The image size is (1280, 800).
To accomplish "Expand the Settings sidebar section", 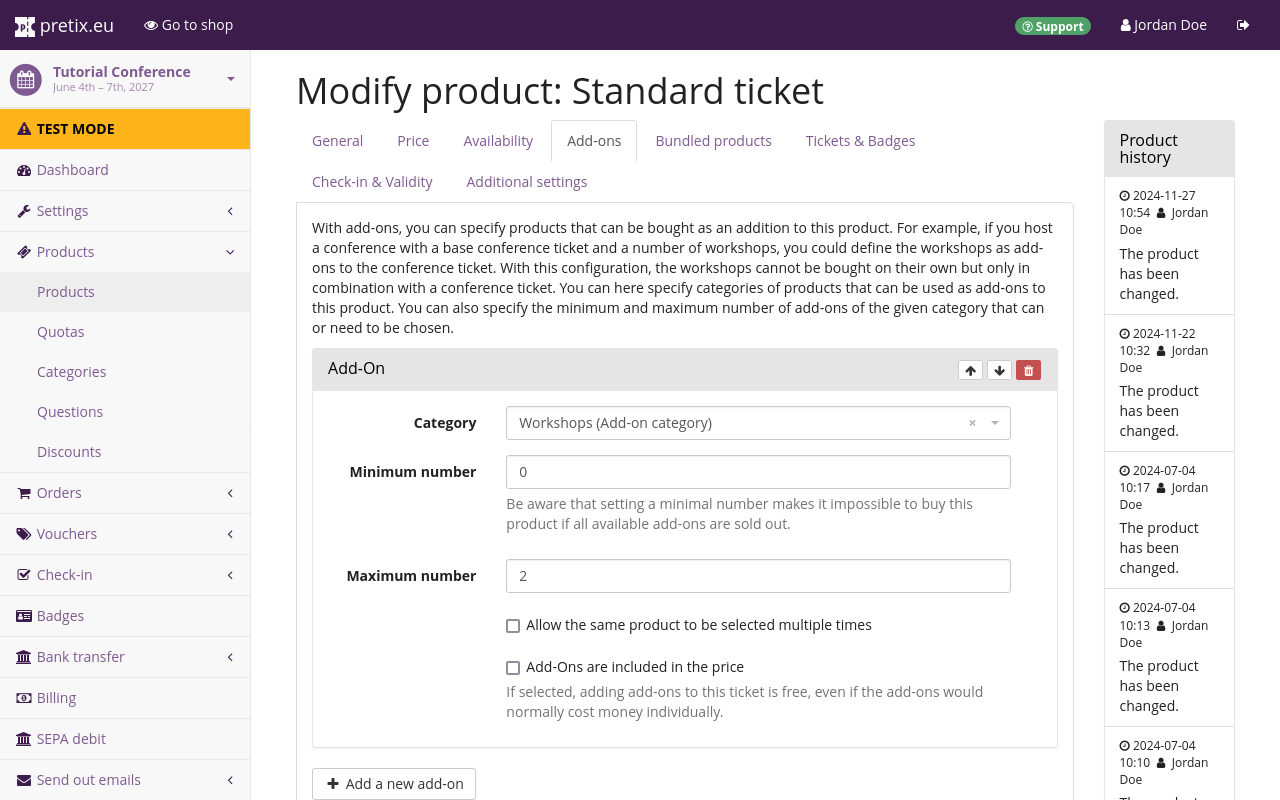I will (x=62, y=211).
